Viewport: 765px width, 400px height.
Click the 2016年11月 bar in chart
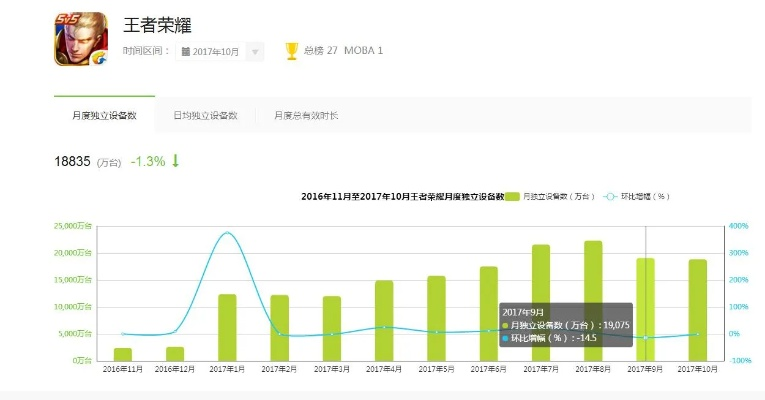tap(123, 354)
